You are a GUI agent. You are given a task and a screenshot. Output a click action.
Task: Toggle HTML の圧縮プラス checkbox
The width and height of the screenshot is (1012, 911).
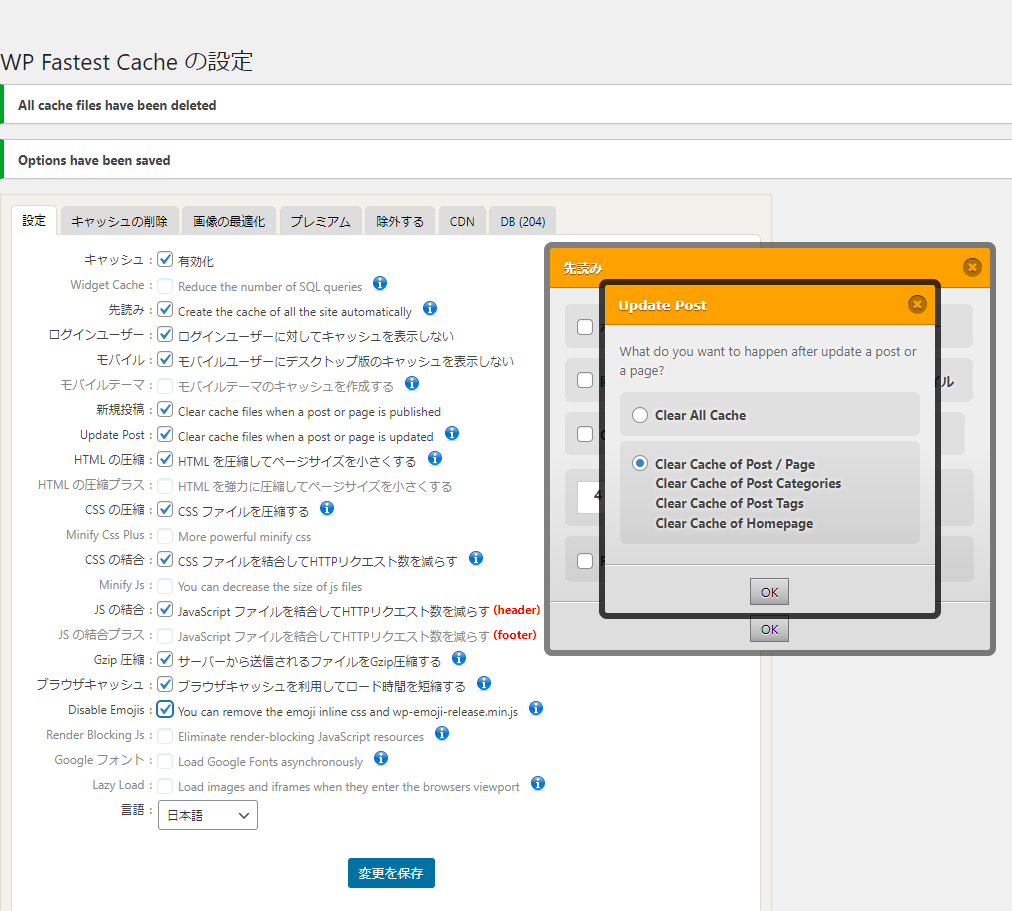tap(165, 486)
